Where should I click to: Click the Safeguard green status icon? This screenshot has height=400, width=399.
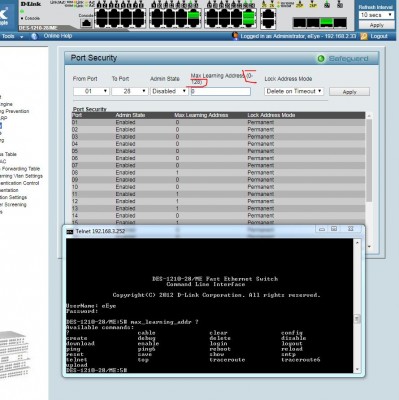321,59
